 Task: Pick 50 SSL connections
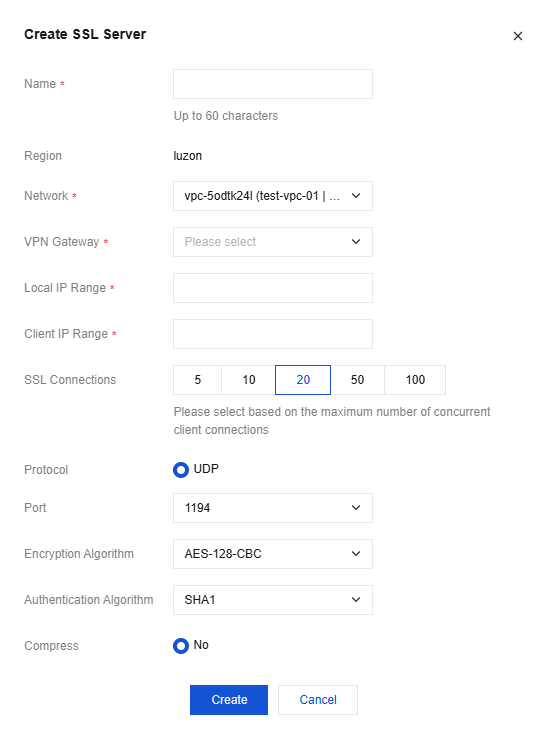click(357, 380)
